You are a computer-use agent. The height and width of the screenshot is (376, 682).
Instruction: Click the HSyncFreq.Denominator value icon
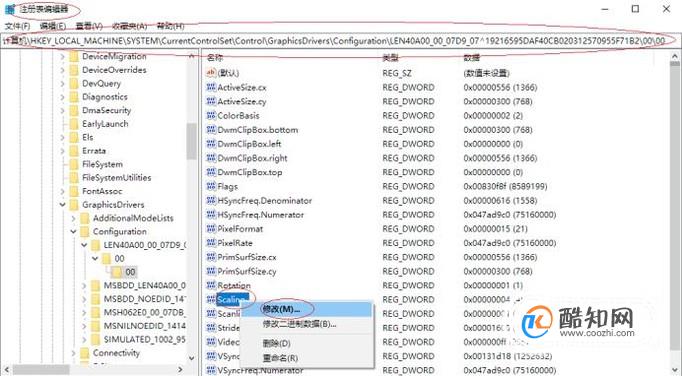[211, 200]
